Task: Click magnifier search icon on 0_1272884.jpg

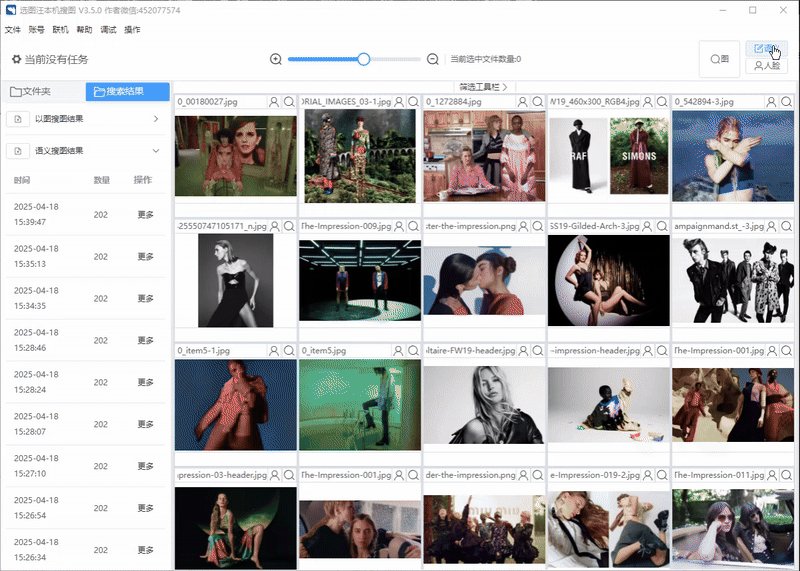Action: click(538, 102)
